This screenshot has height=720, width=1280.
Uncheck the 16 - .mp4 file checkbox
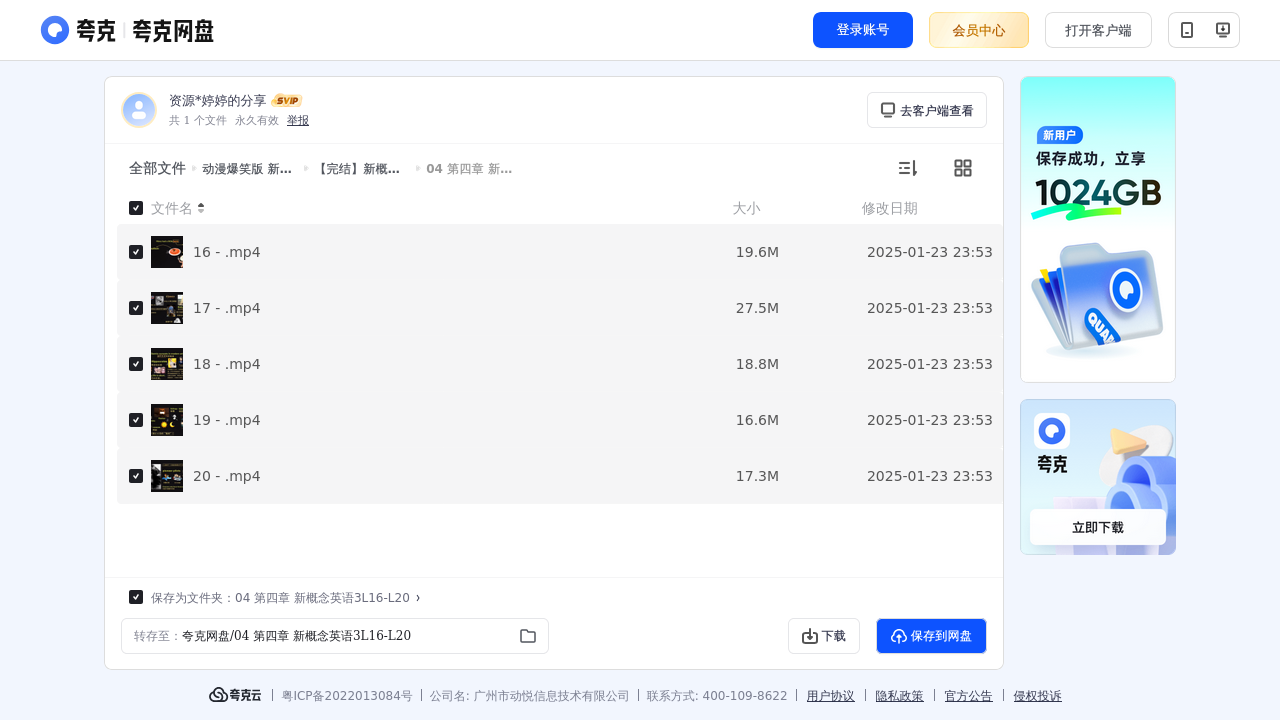coord(136,252)
